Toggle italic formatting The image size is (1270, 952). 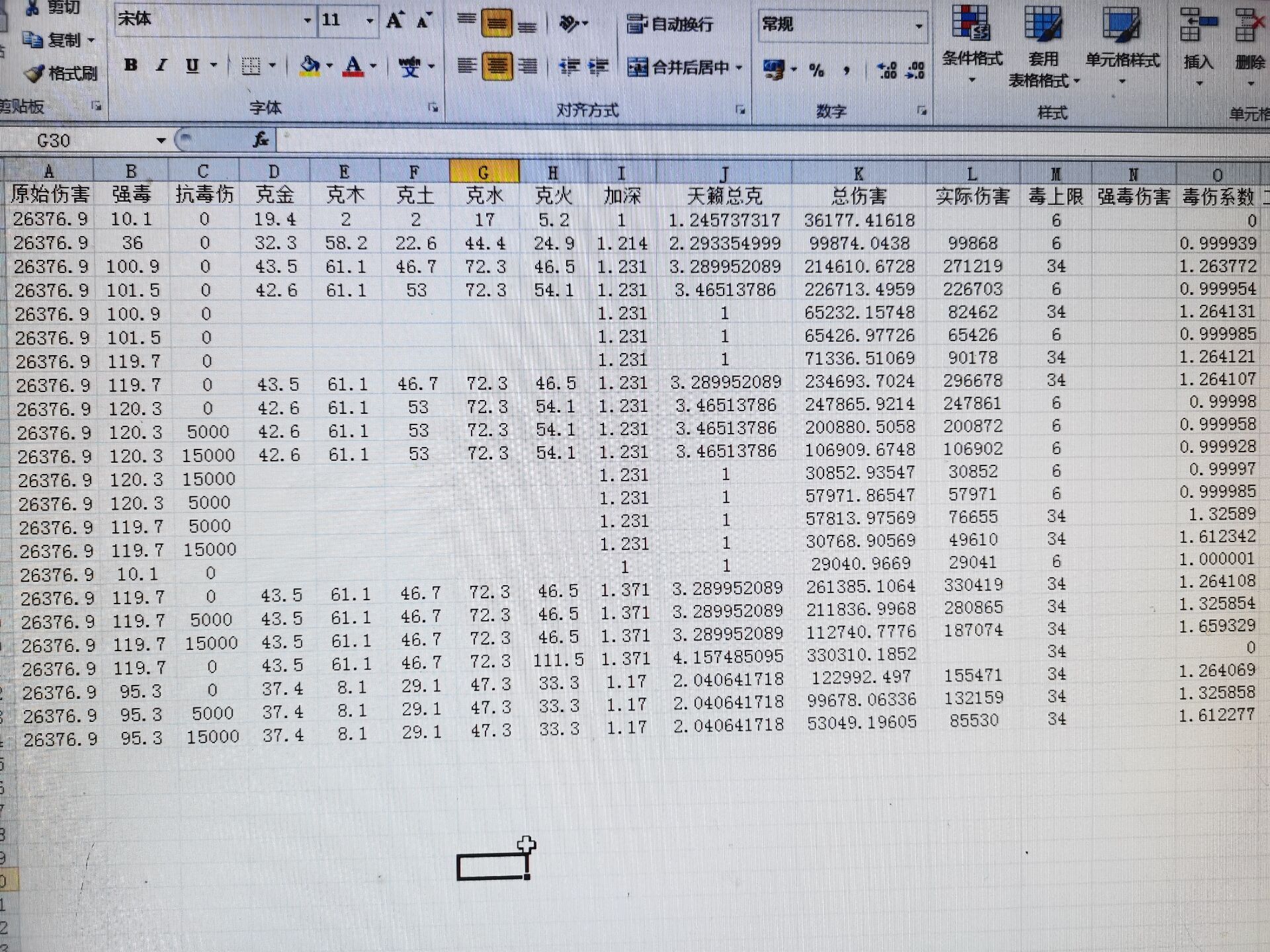coord(161,65)
